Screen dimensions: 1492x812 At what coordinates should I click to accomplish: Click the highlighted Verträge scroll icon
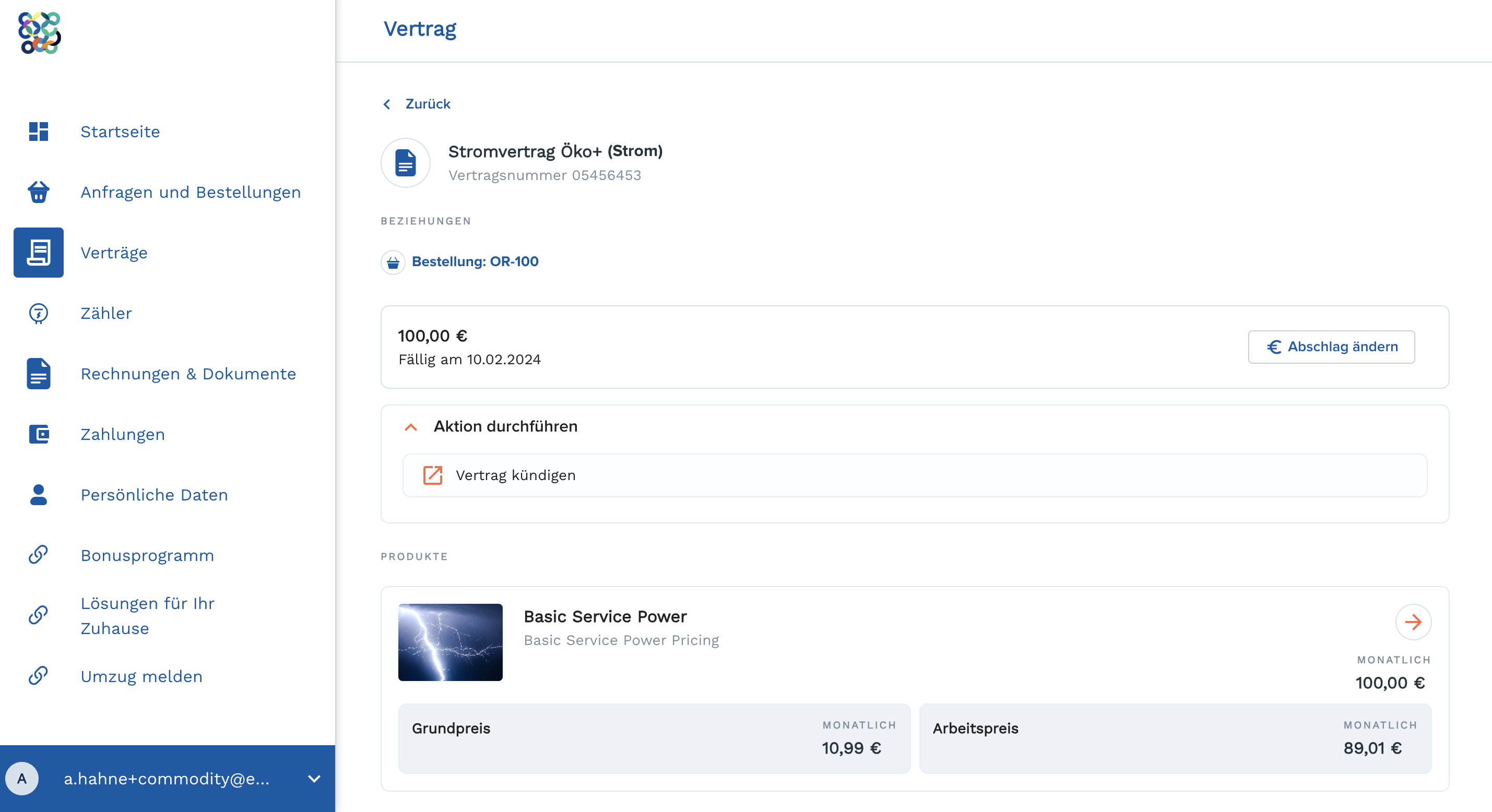(x=38, y=253)
